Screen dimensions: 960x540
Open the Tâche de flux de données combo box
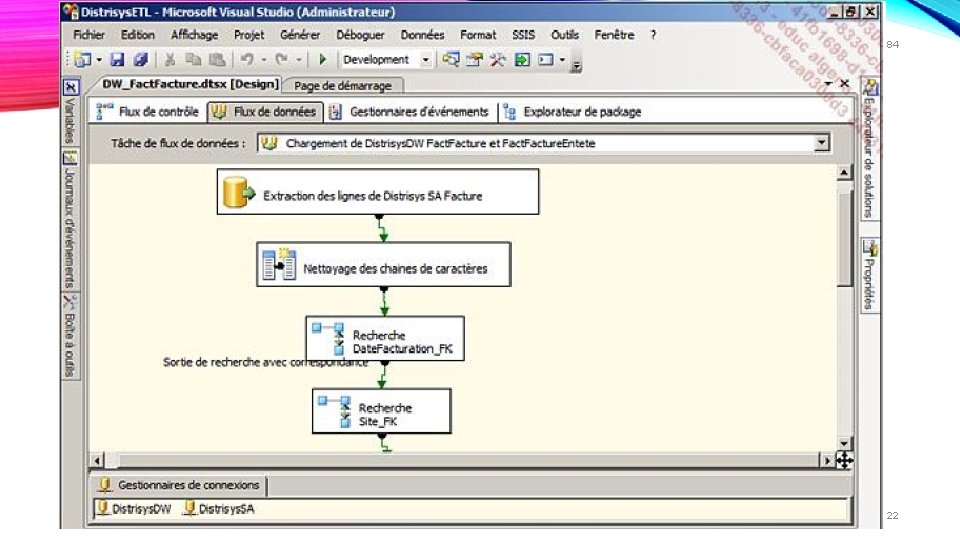click(x=544, y=143)
